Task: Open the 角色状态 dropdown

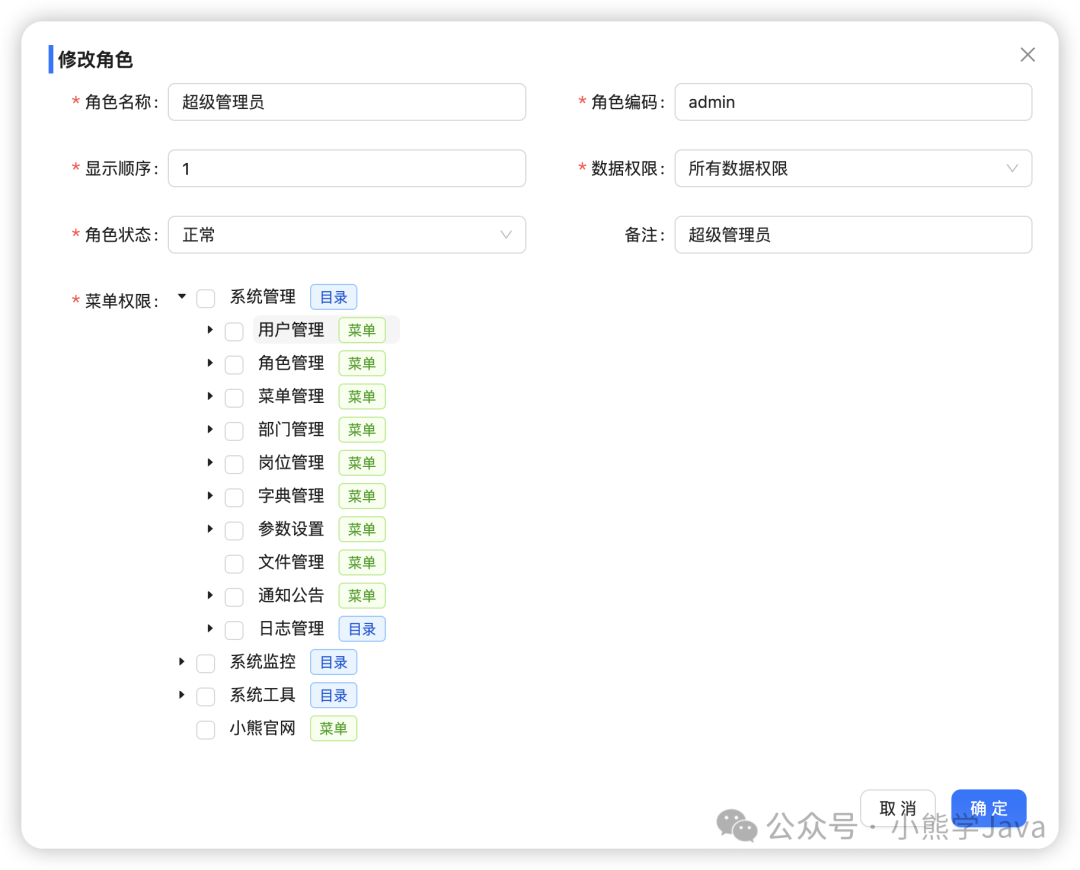Action: (x=346, y=235)
